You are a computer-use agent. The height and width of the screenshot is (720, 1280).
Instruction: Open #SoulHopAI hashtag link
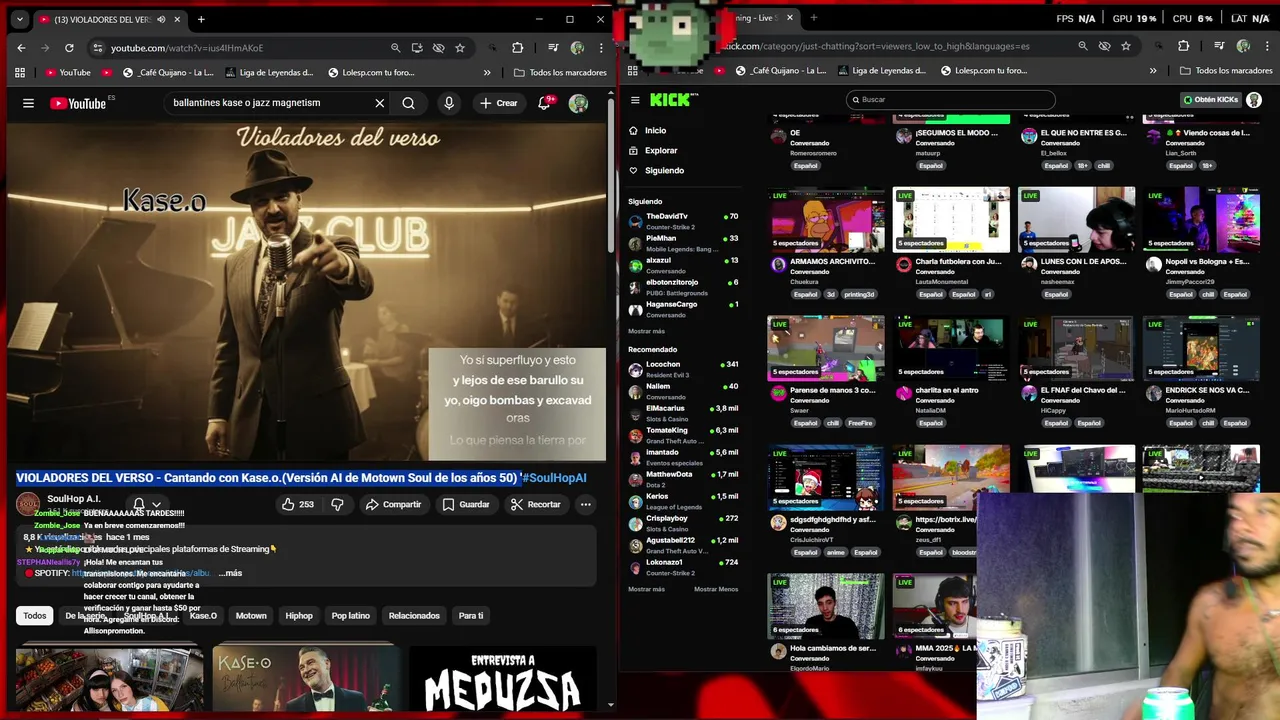(554, 478)
